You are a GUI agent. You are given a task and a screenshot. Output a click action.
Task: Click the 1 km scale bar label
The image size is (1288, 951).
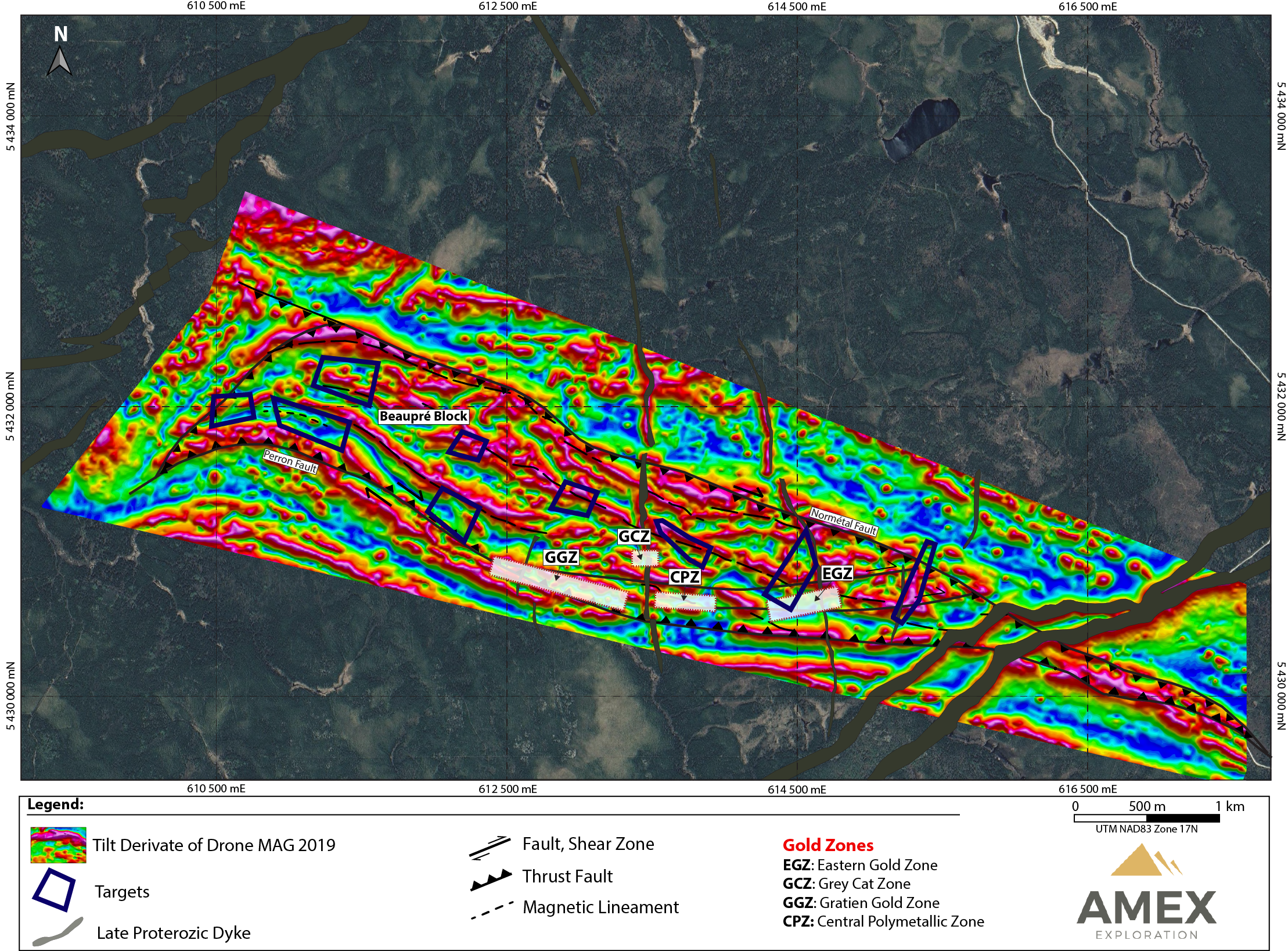(1230, 806)
